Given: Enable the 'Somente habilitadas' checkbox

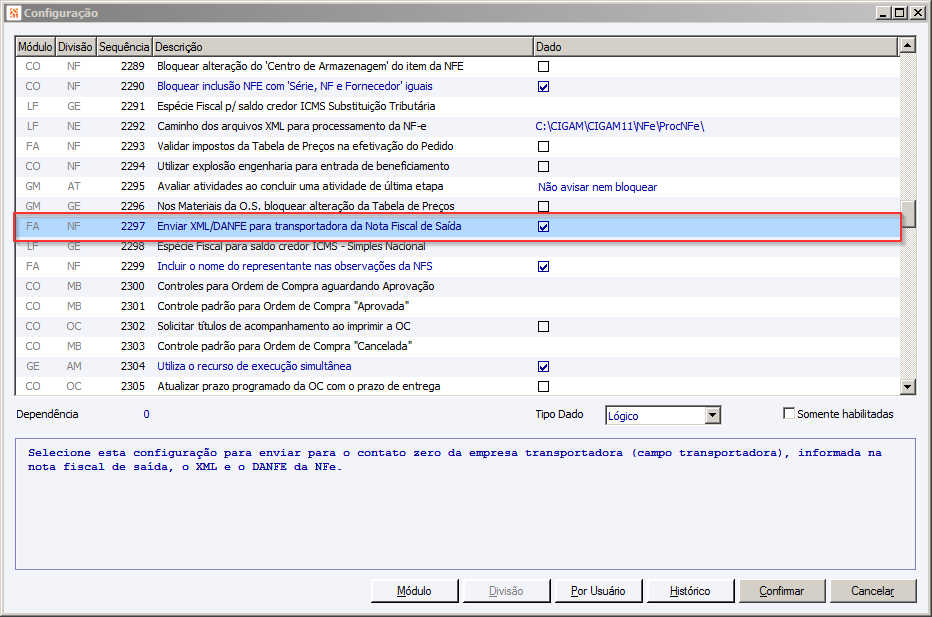Looking at the screenshot, I should (x=789, y=413).
